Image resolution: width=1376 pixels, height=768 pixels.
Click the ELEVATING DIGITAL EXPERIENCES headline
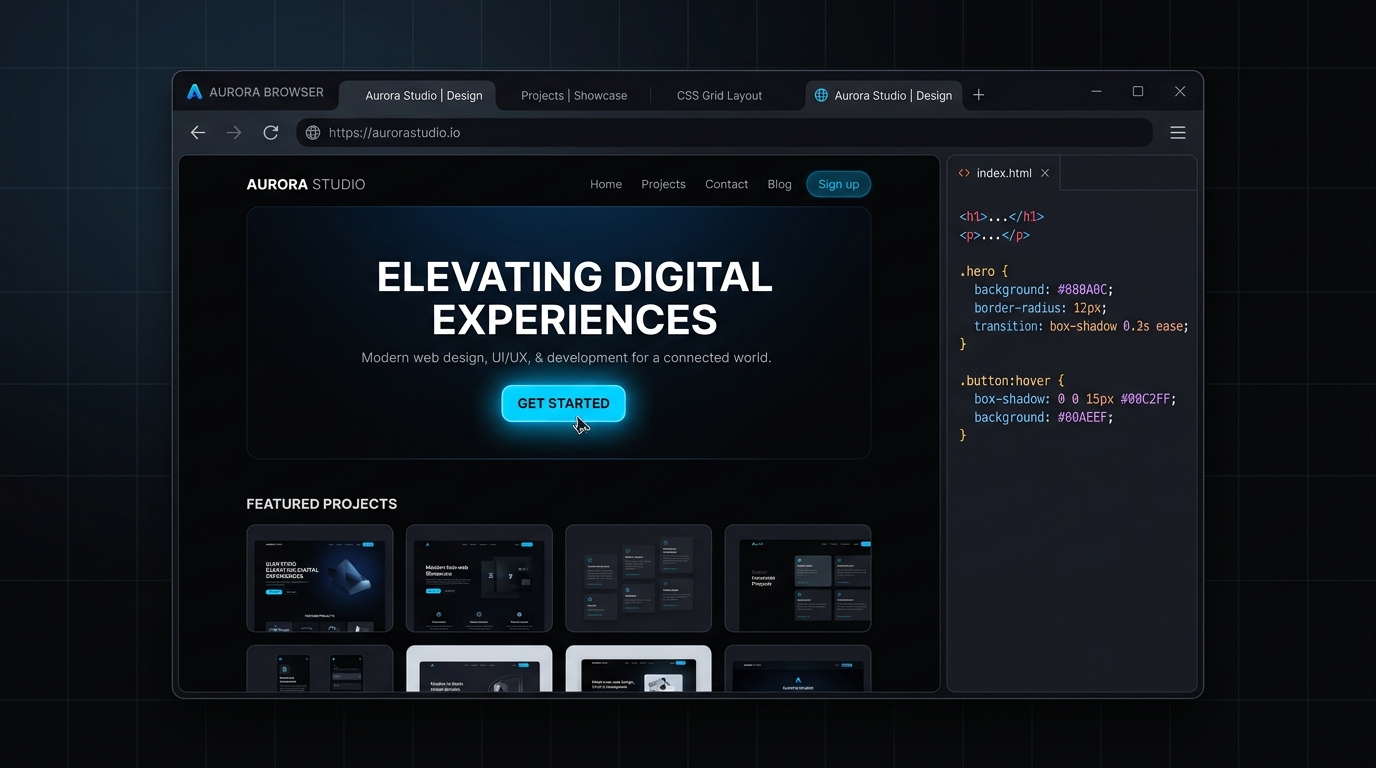pyautogui.click(x=575, y=298)
